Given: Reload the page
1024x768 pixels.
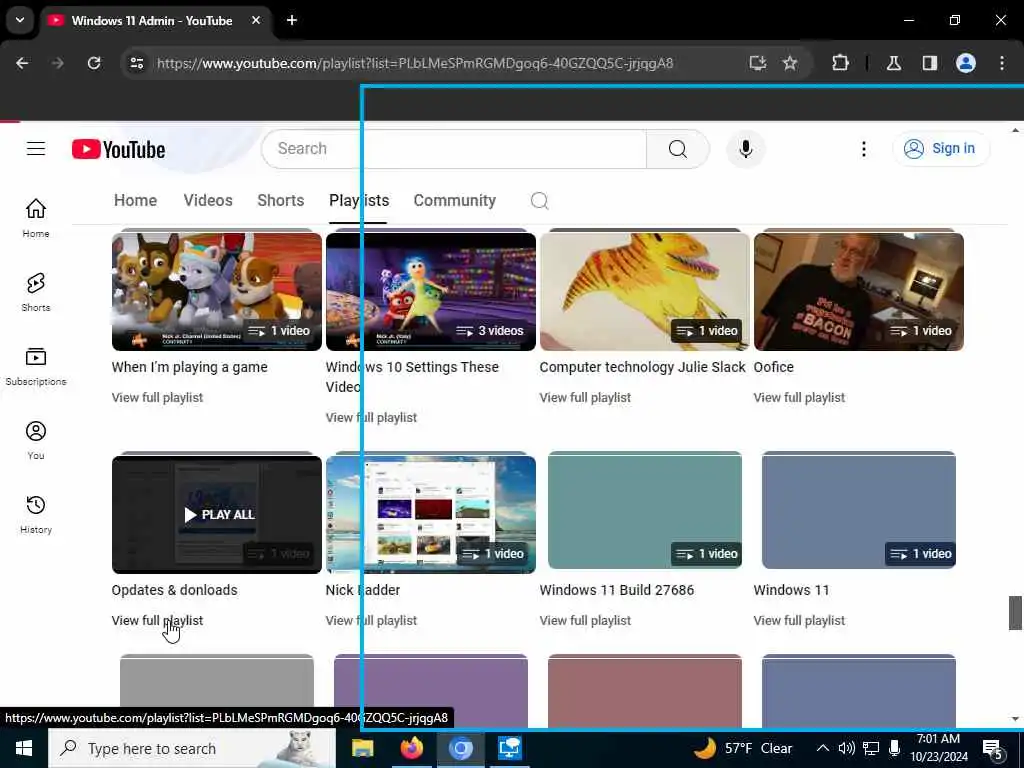Looking at the screenshot, I should (94, 63).
